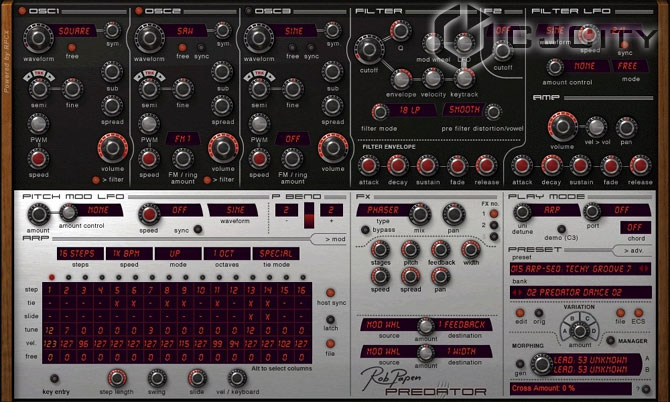This screenshot has width=670, height=402.
Task: Click tune value 12 under step 1
Action: (50, 330)
